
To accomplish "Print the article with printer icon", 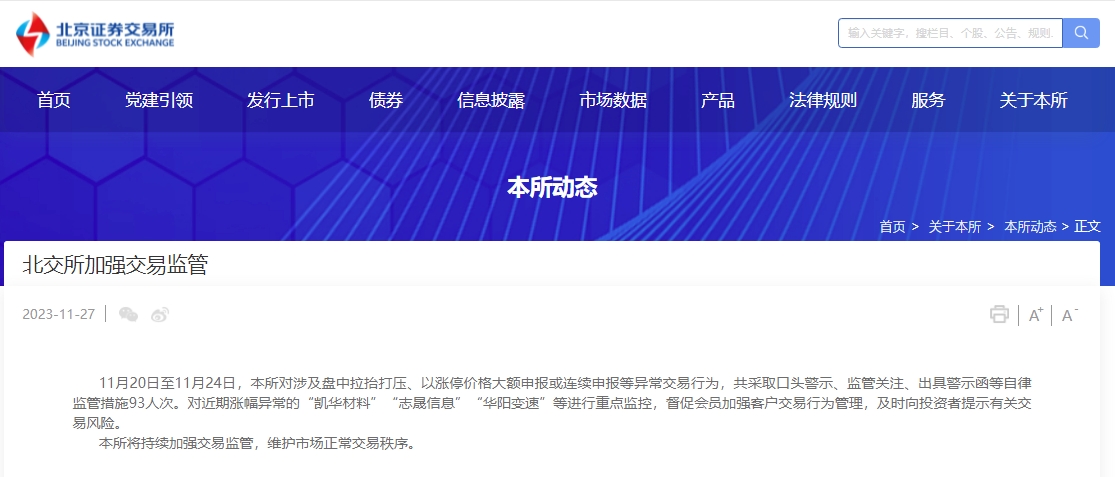I will point(999,315).
